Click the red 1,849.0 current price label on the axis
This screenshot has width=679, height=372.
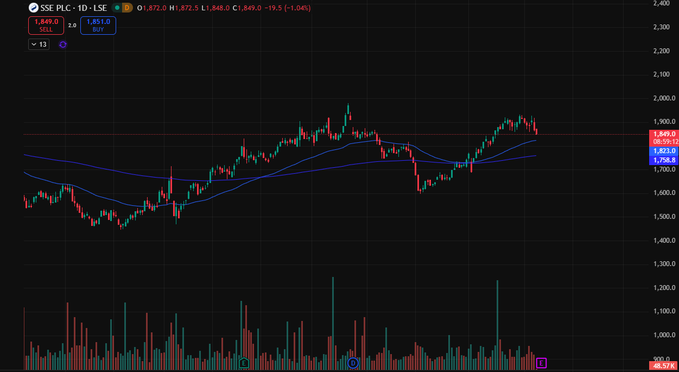point(663,134)
